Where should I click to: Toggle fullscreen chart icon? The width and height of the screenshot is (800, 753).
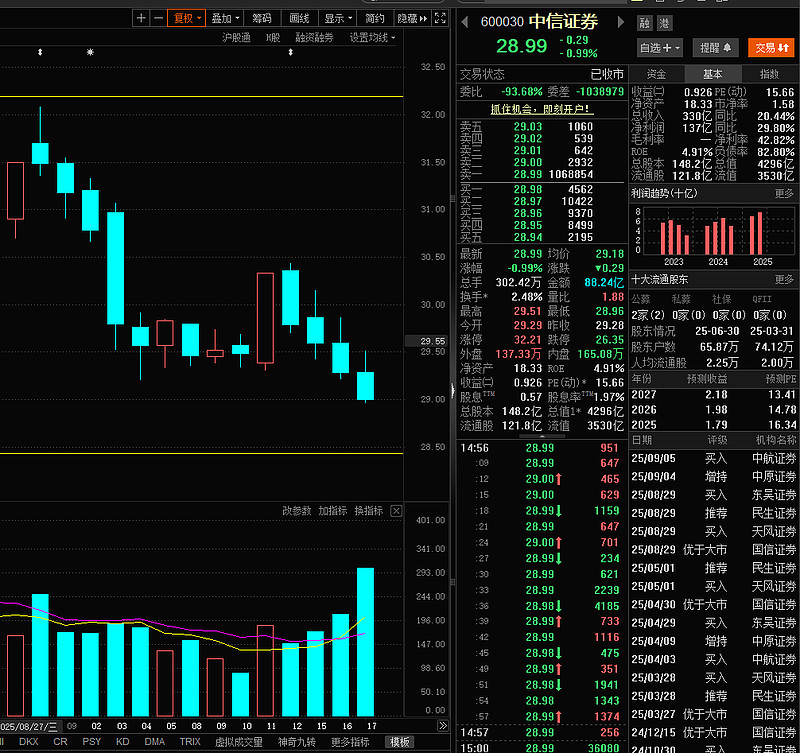click(x=440, y=18)
